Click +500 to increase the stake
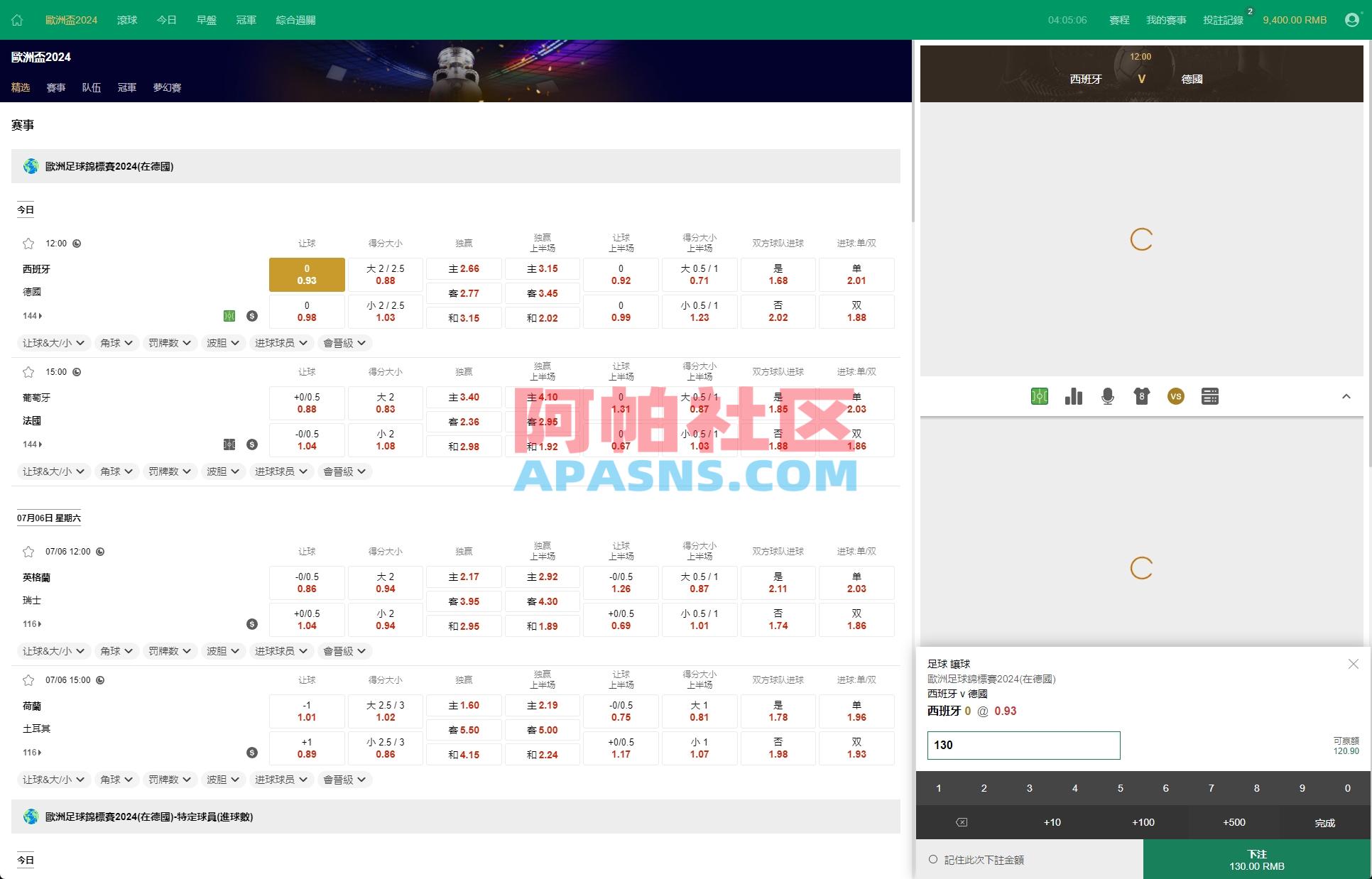The image size is (1372, 879). coord(1234,822)
